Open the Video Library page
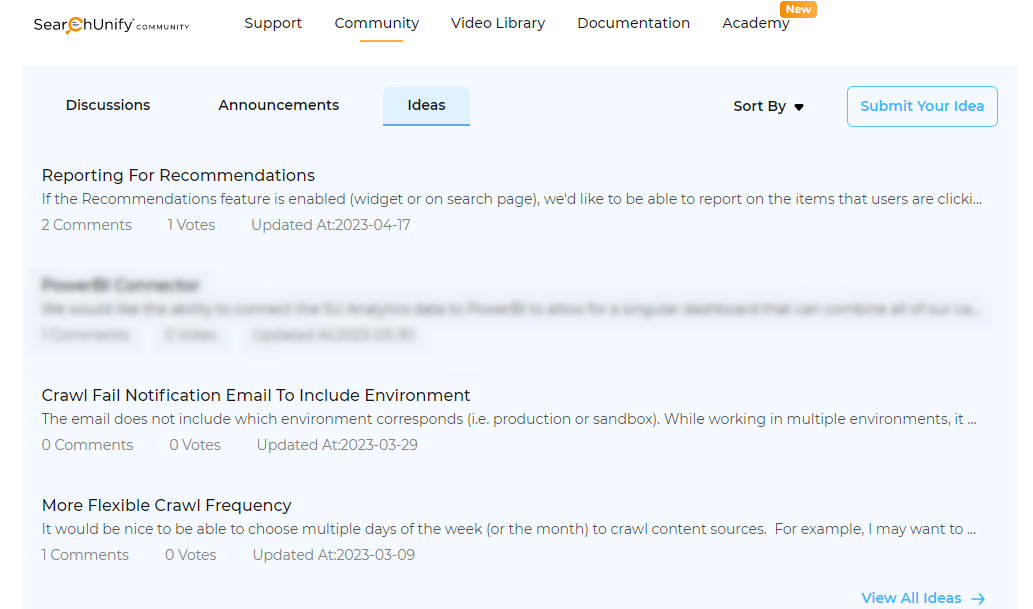 (x=498, y=23)
